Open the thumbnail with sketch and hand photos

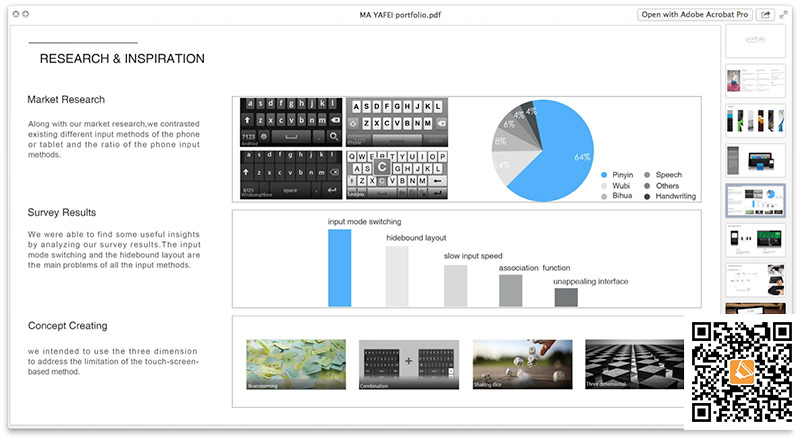point(755,280)
